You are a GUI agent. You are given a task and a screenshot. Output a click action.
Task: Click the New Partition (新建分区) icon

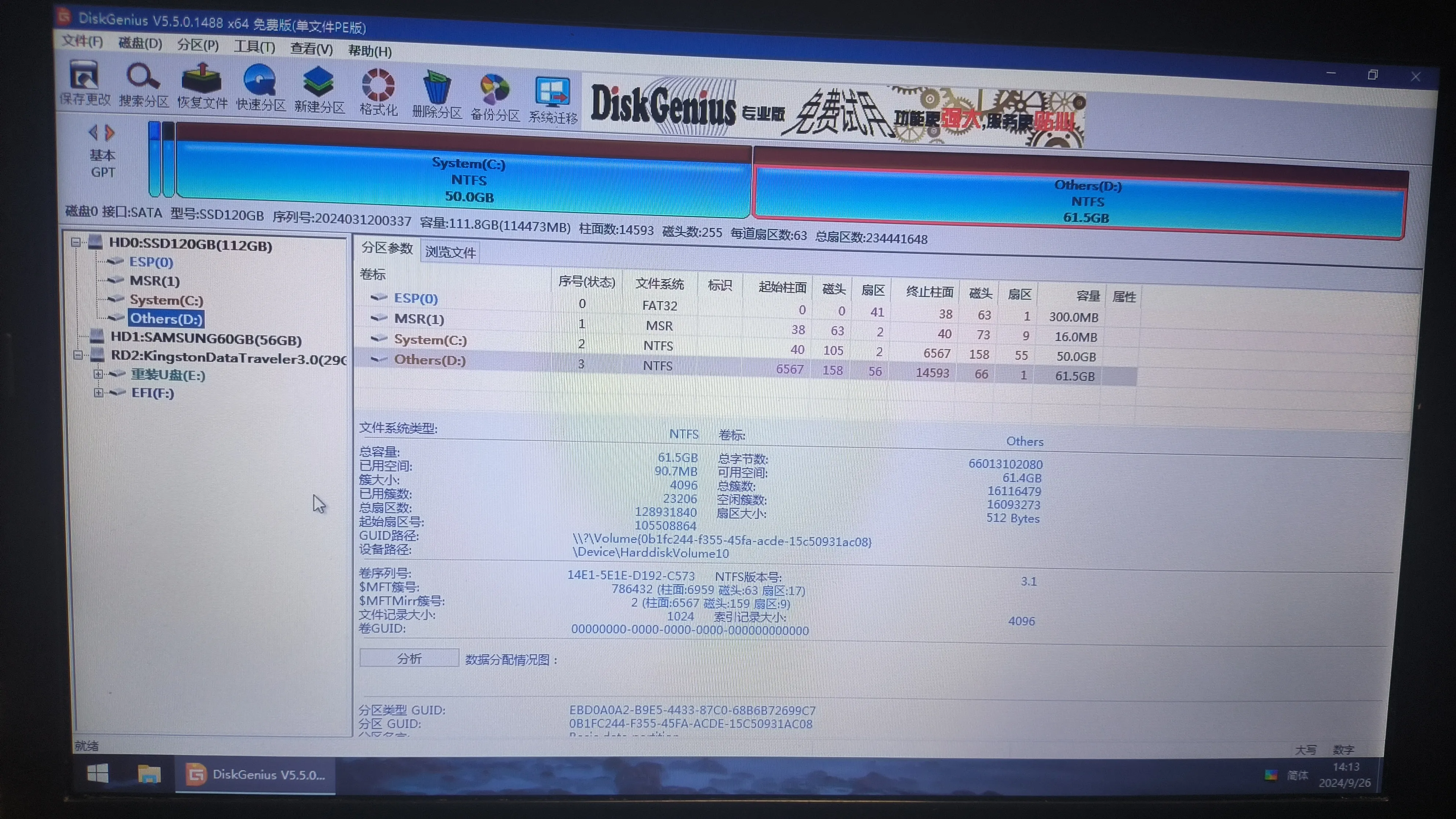pos(319,90)
